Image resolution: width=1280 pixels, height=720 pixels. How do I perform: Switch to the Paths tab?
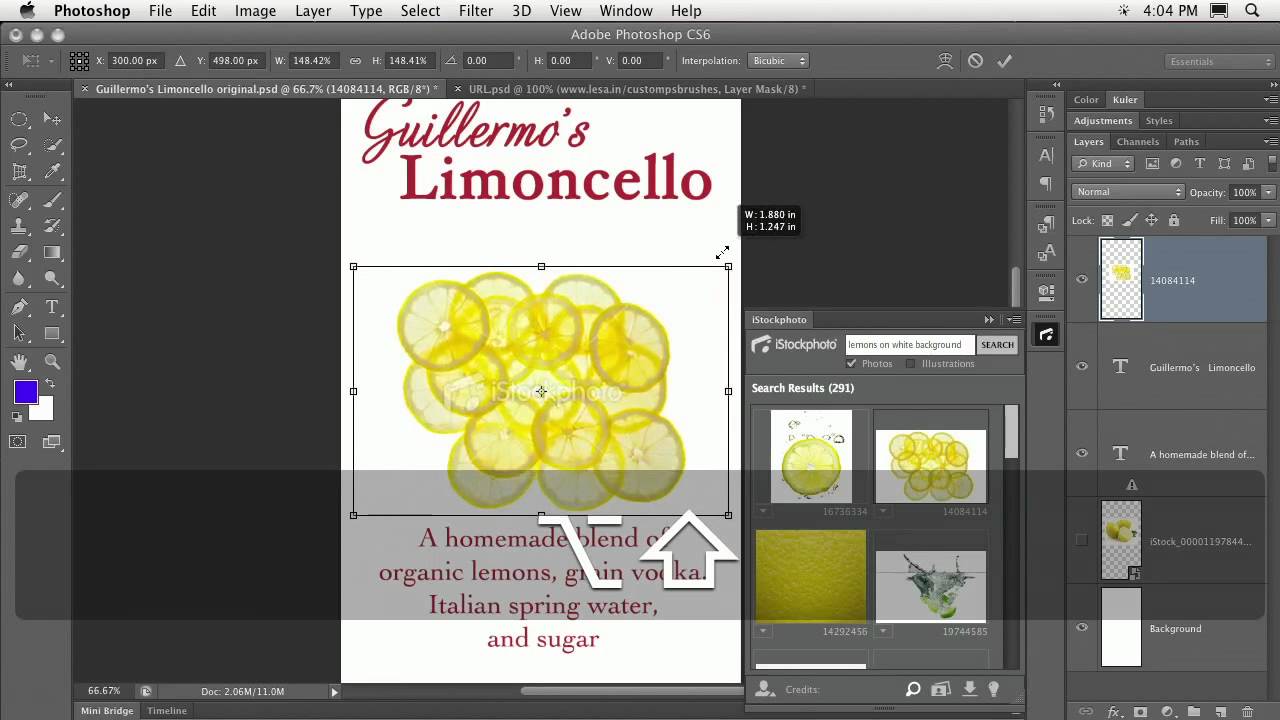1186,142
